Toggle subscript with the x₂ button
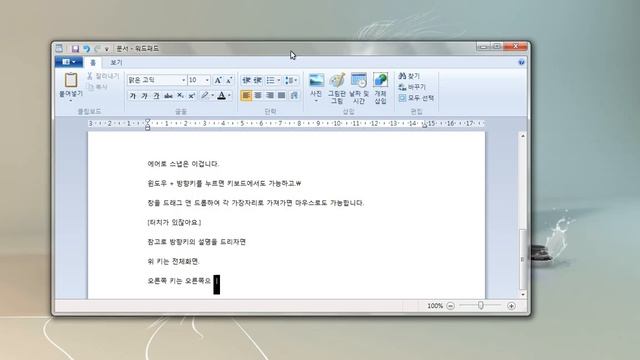 180,96
